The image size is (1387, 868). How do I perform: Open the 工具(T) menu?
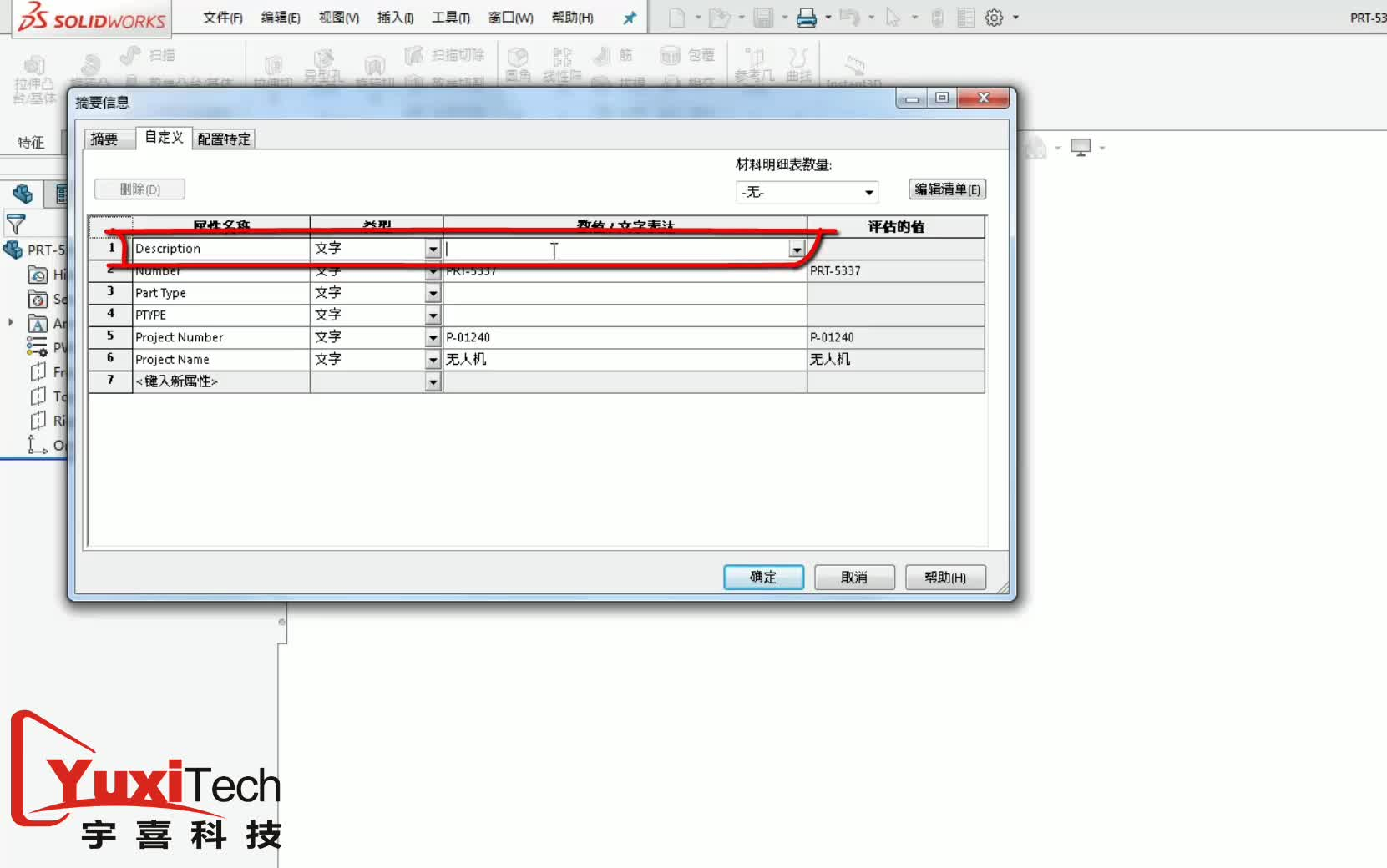point(451,18)
